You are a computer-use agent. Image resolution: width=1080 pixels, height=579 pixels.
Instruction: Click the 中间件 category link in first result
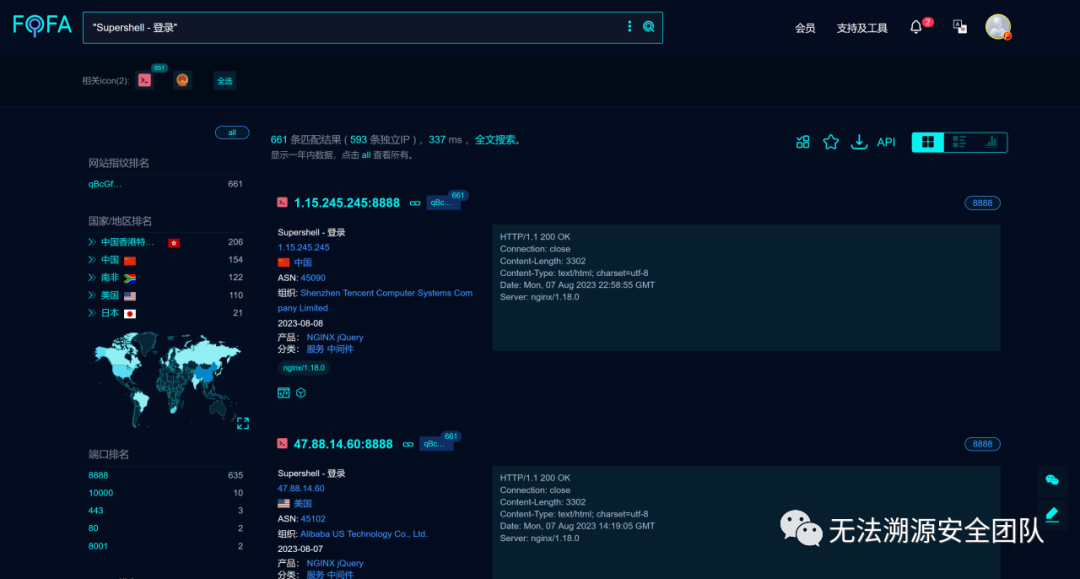click(340, 349)
